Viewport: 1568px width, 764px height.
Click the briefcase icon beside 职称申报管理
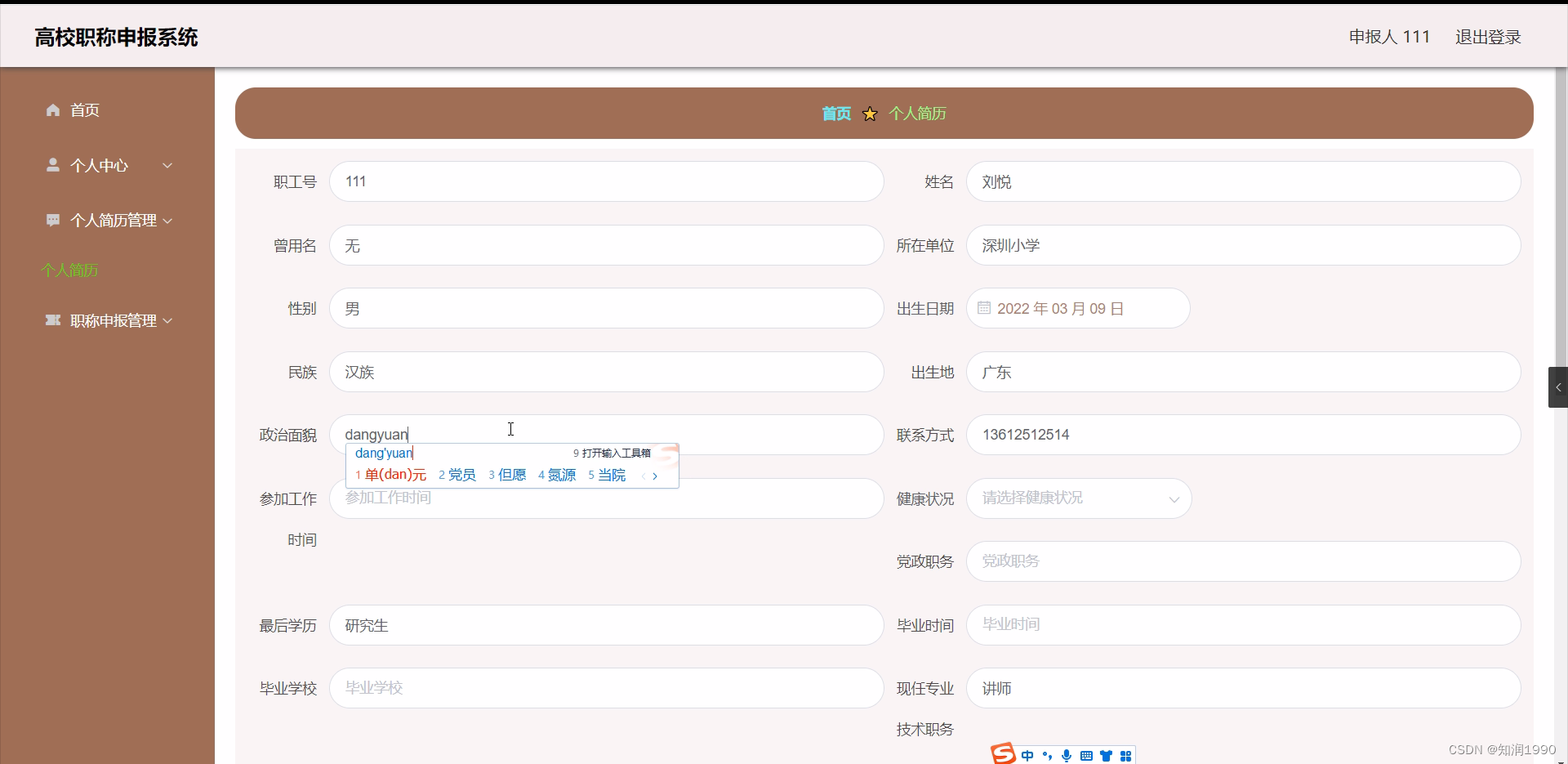52,320
